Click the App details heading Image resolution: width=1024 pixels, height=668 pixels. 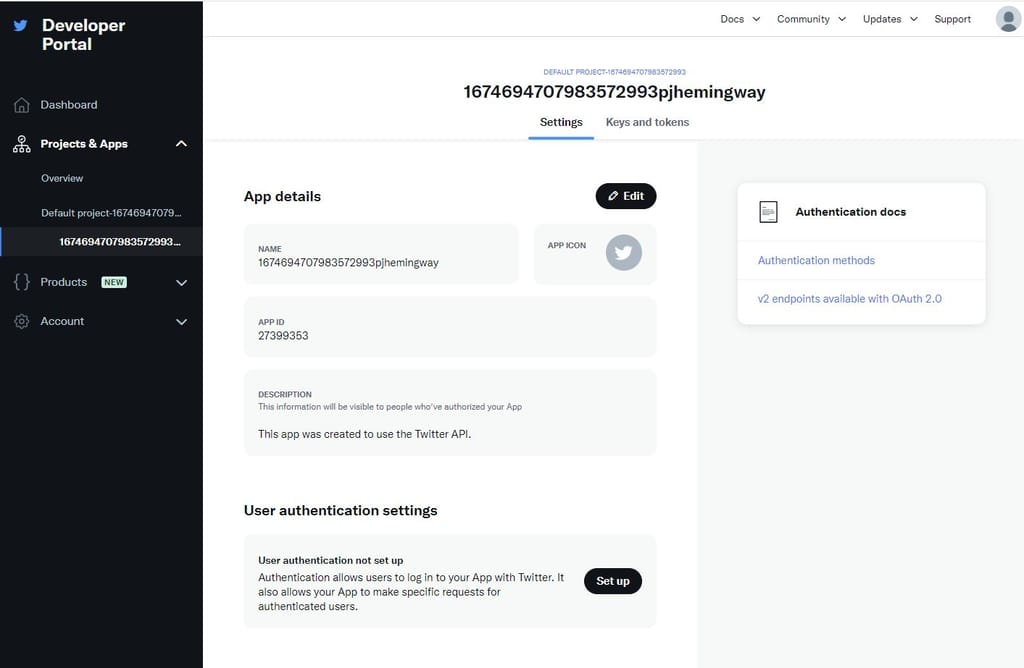[x=282, y=197]
